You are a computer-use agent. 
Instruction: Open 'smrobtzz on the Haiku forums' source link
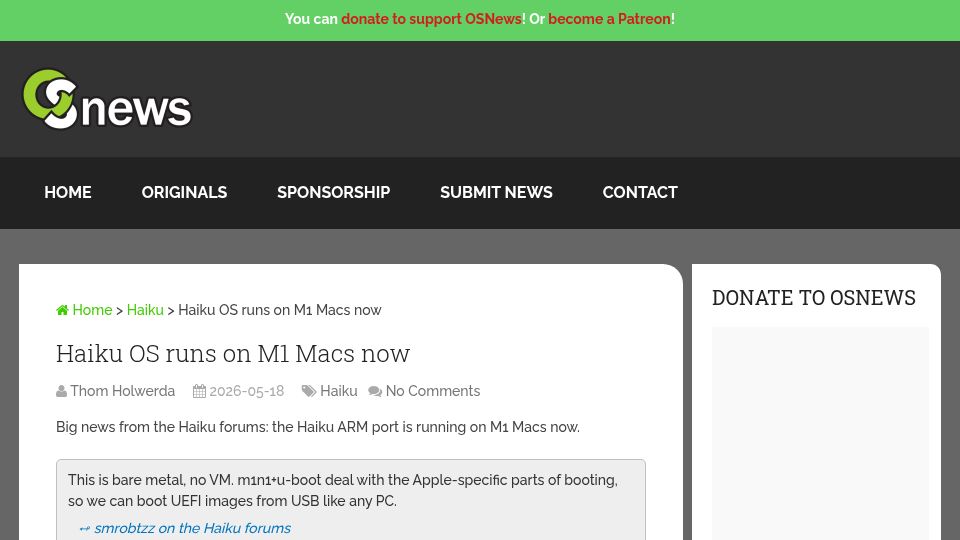[192, 528]
